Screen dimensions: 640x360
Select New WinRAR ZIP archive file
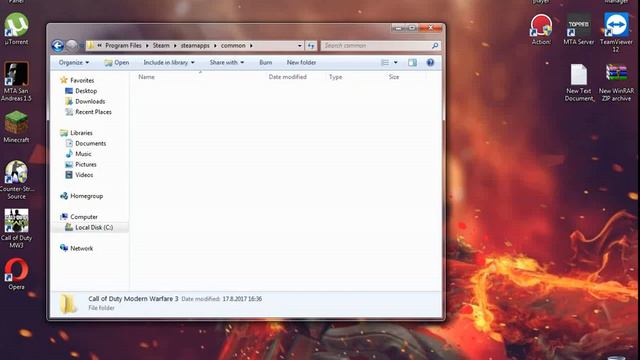616,82
